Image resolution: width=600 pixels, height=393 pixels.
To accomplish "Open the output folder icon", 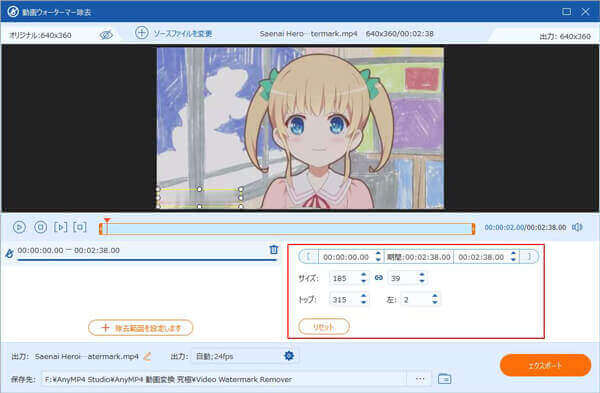I will [444, 379].
